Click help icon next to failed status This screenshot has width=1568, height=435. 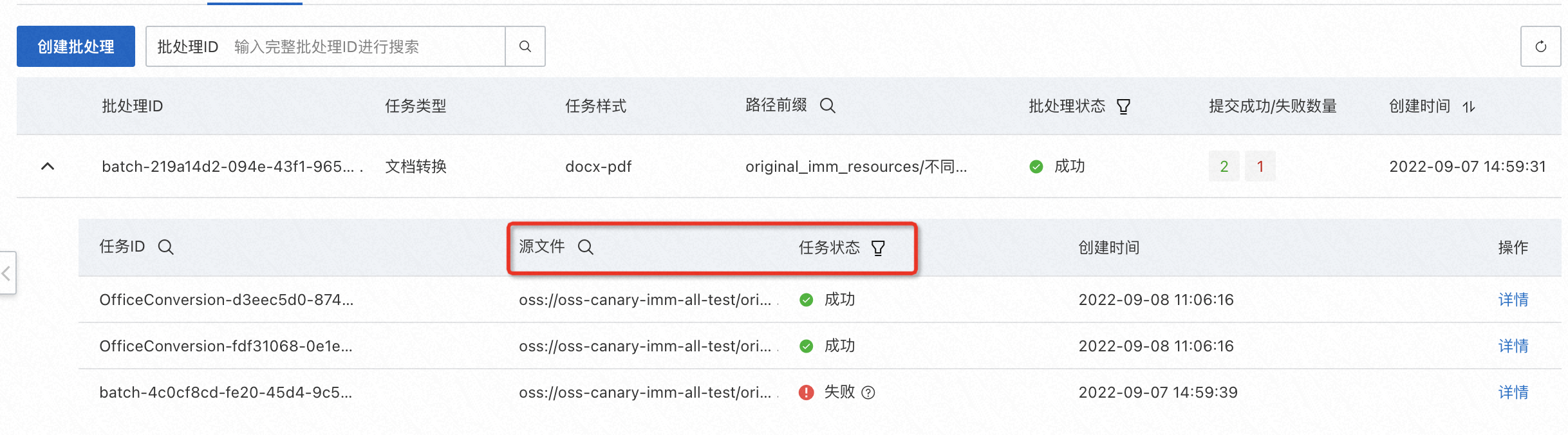(x=868, y=393)
